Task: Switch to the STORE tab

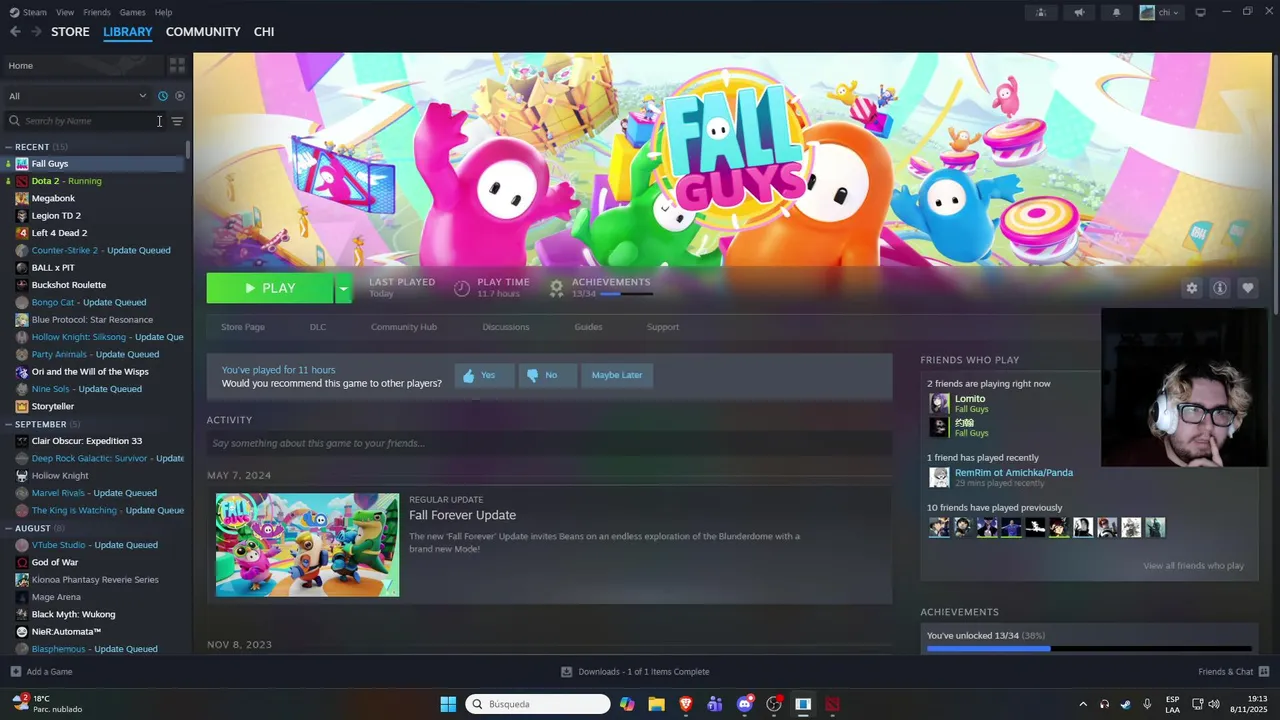Action: pyautogui.click(x=70, y=32)
